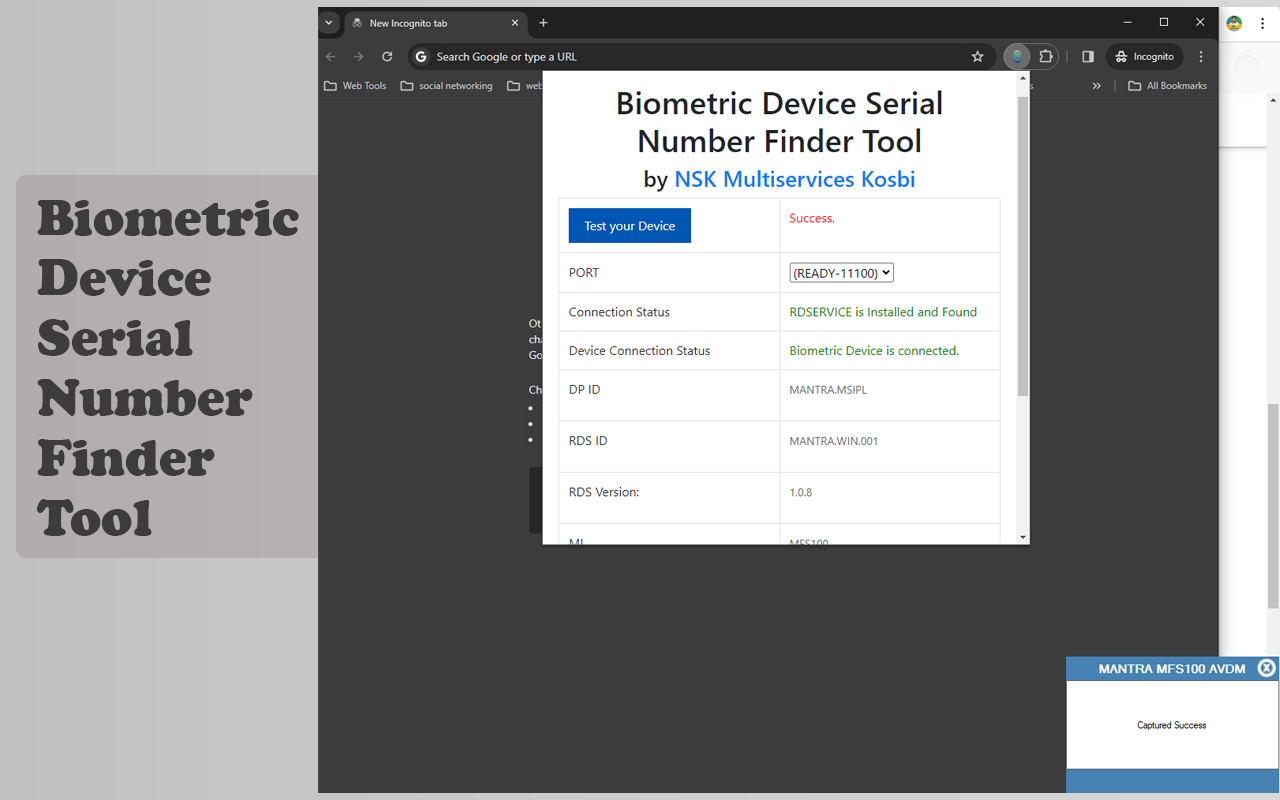
Task: Click Biometric Device is connected text
Action: point(874,351)
